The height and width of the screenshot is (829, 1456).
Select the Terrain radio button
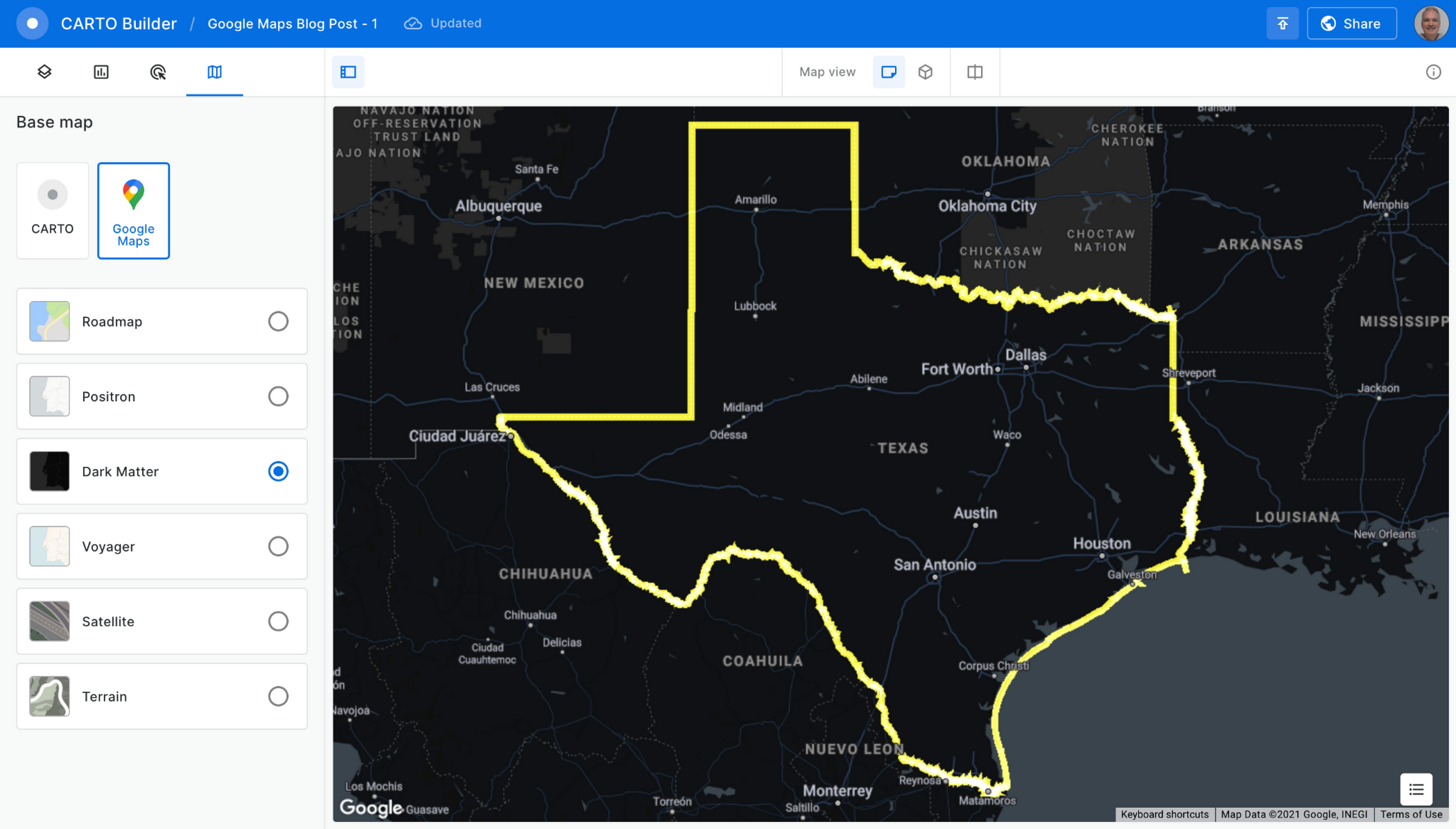click(278, 696)
